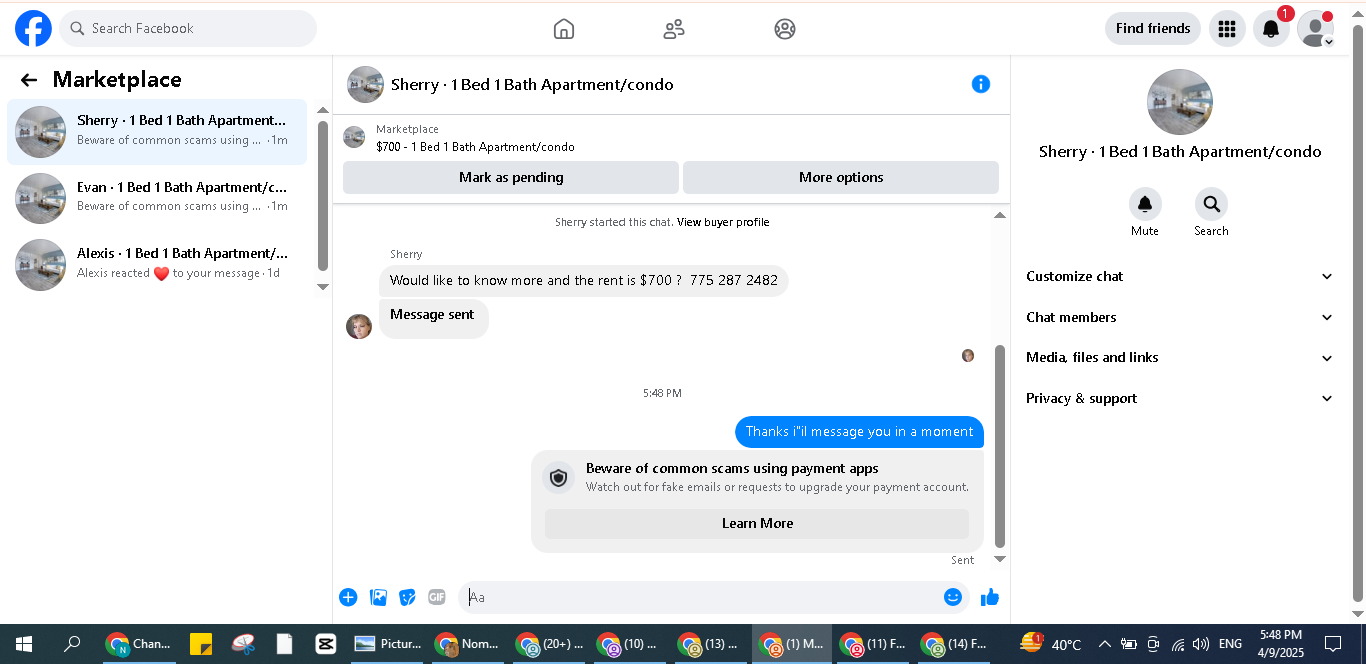This screenshot has width=1366, height=664.
Task: Choose a sticker
Action: click(x=407, y=597)
